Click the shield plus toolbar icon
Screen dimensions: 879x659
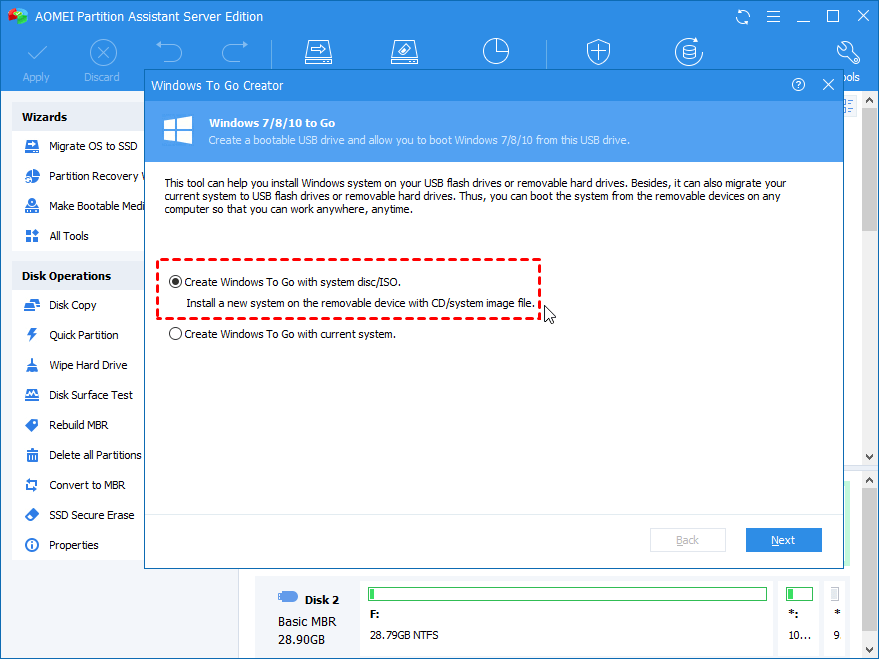[x=598, y=52]
